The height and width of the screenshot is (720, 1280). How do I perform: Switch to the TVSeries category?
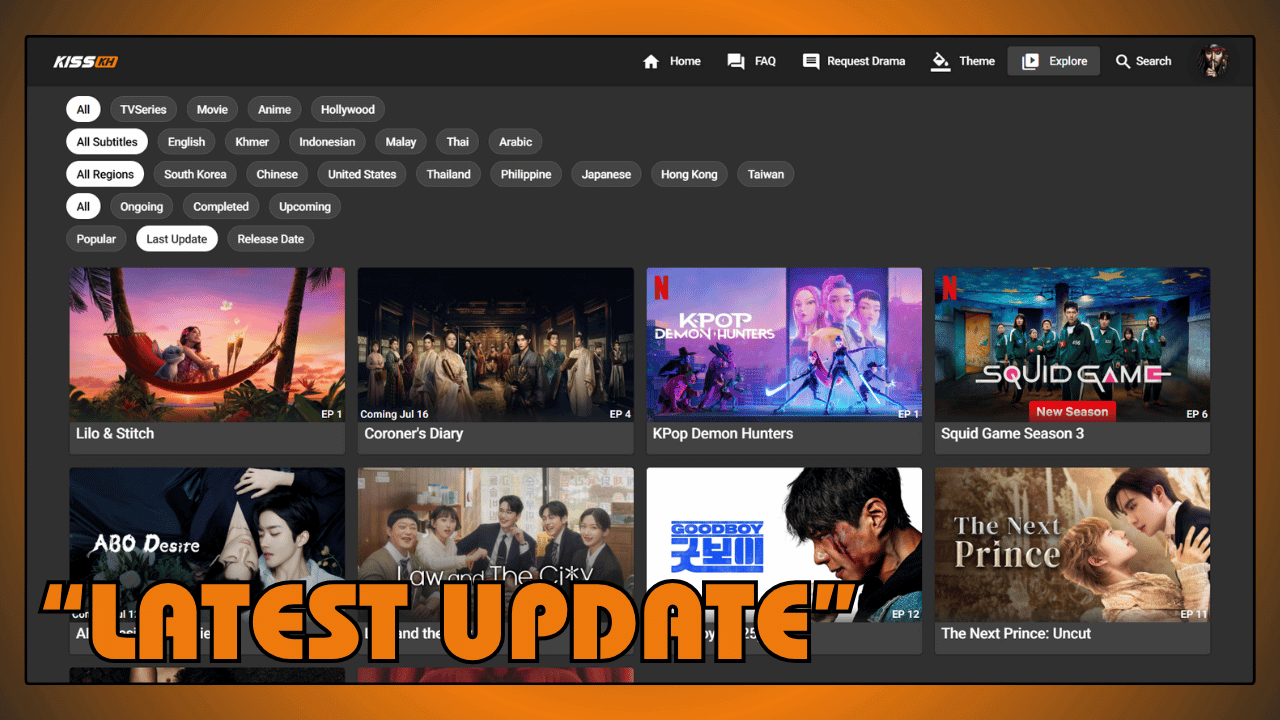[143, 110]
